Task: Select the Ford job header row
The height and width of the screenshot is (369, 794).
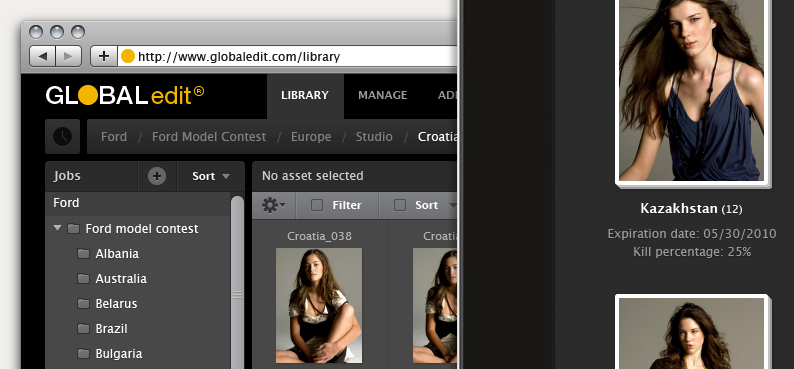Action: (x=138, y=203)
